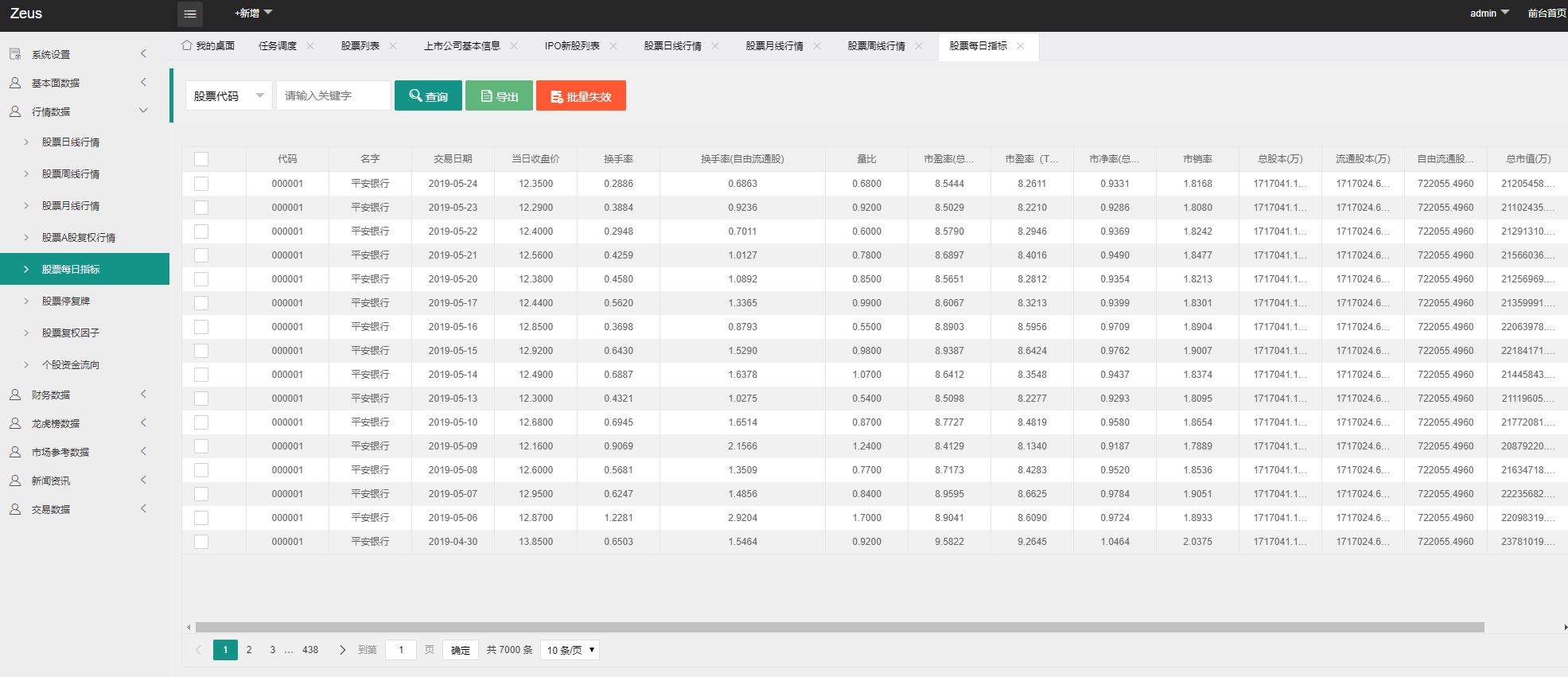Click the 交易日期 column header
This screenshot has width=1568, height=677.
click(453, 159)
